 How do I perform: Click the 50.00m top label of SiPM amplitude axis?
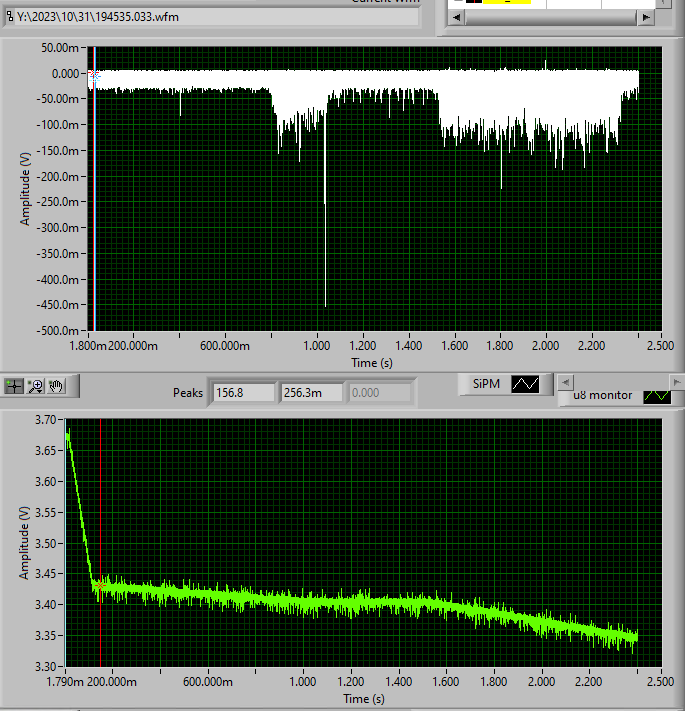point(60,48)
